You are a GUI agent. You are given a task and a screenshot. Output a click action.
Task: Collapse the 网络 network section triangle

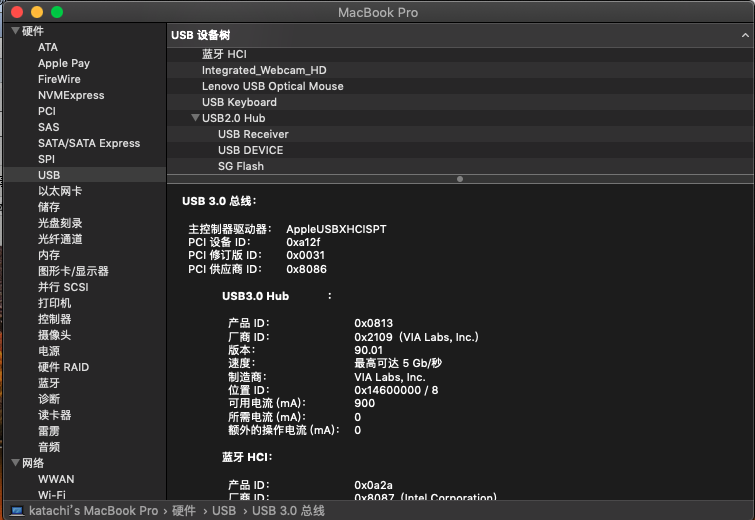(15, 463)
